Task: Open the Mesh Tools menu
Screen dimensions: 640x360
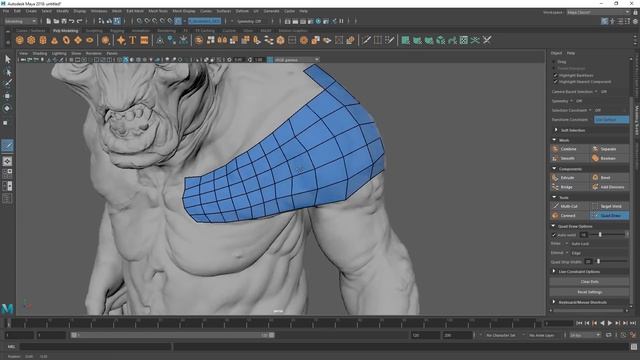Action: 158,11
